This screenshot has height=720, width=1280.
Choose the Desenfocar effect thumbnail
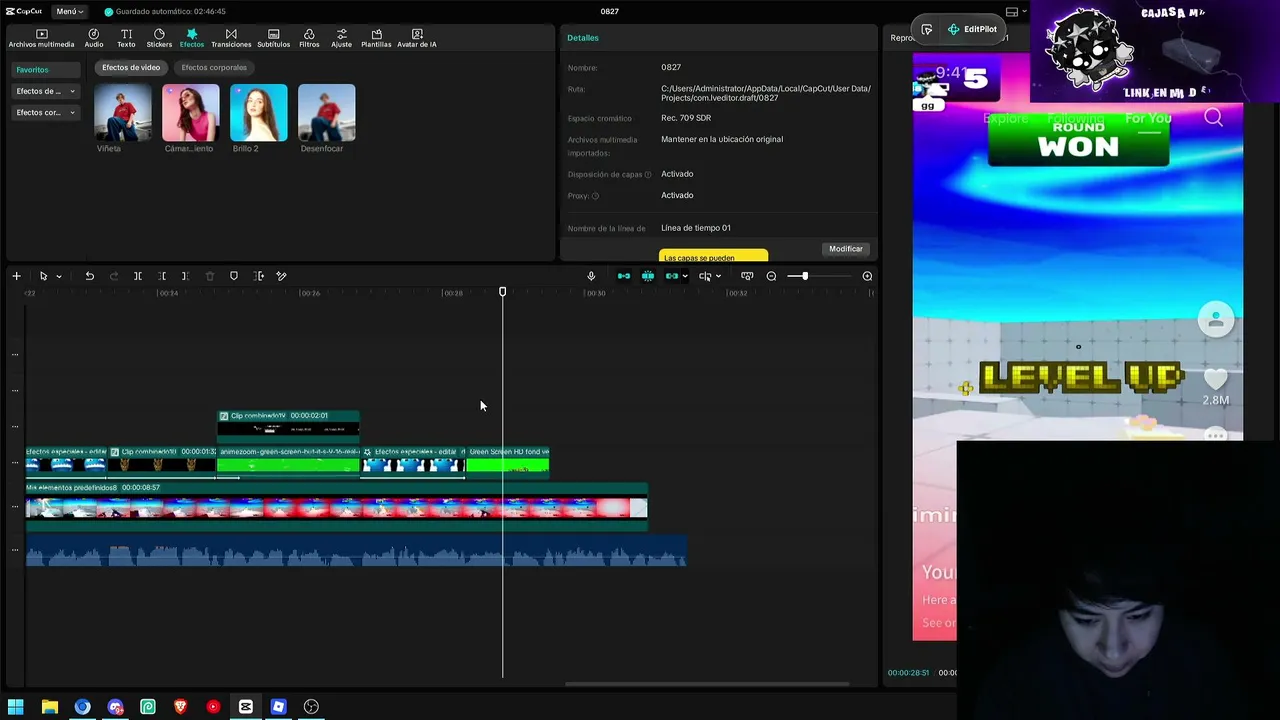pyautogui.click(x=327, y=113)
